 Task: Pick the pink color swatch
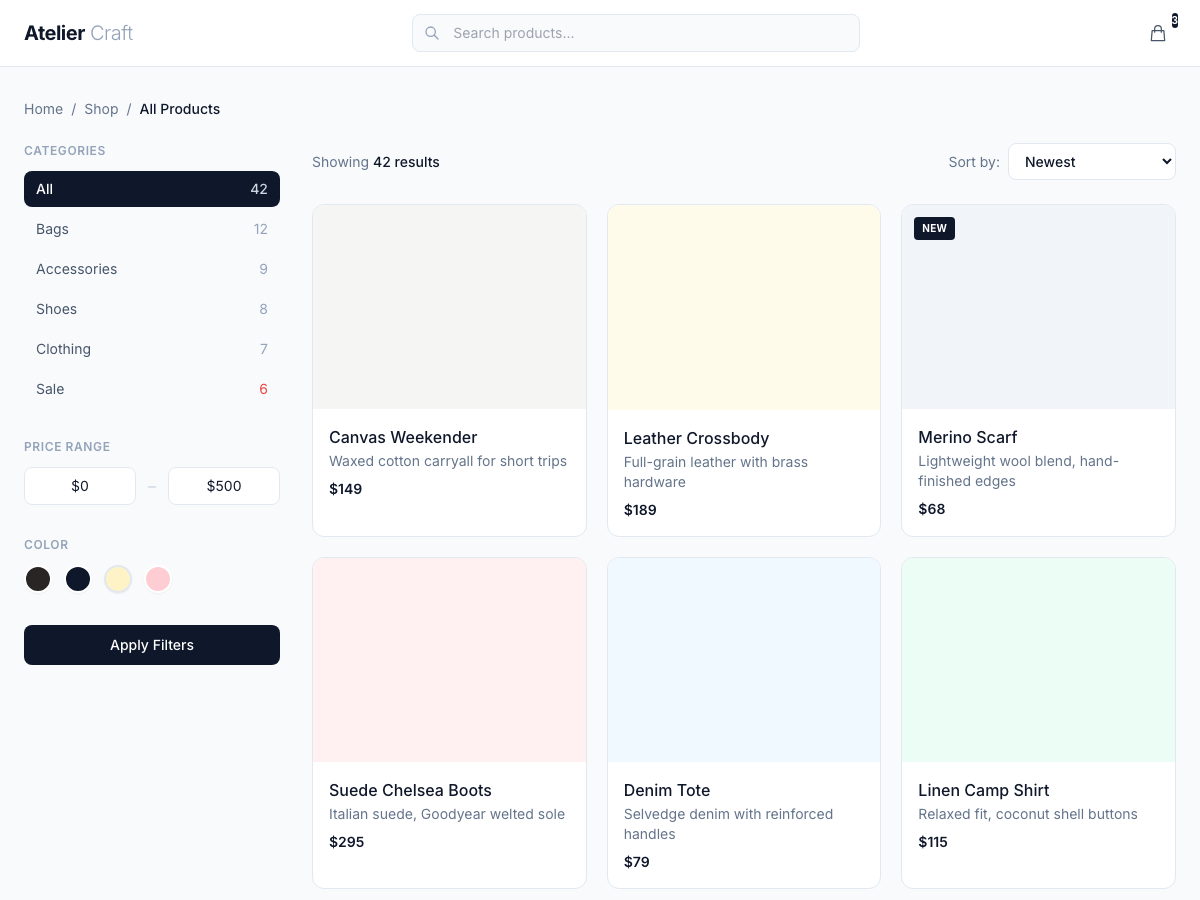pyautogui.click(x=158, y=579)
